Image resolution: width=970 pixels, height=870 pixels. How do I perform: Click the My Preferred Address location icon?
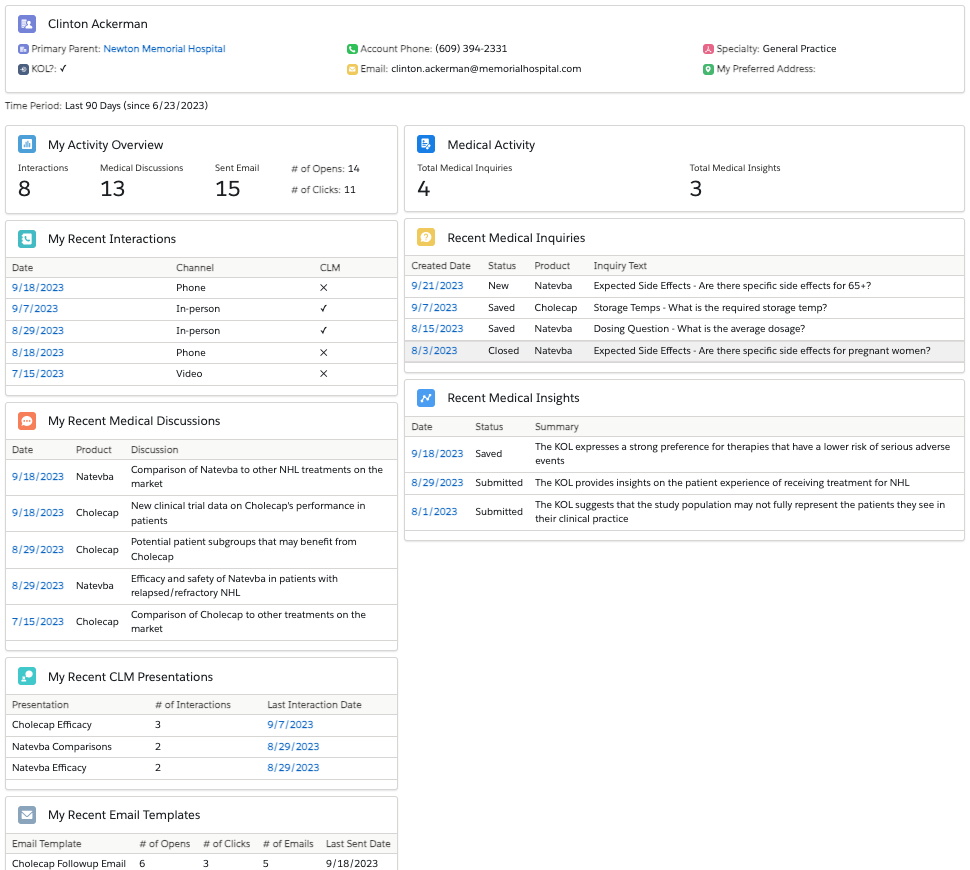[707, 69]
